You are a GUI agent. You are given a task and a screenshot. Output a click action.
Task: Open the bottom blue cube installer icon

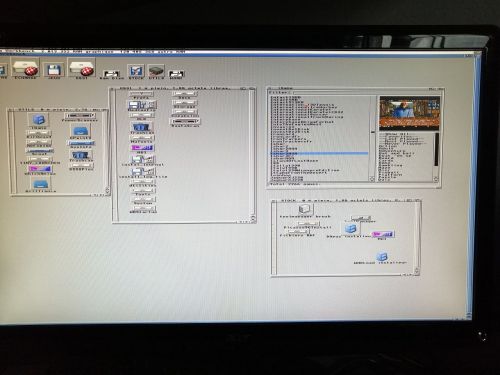pos(382,257)
